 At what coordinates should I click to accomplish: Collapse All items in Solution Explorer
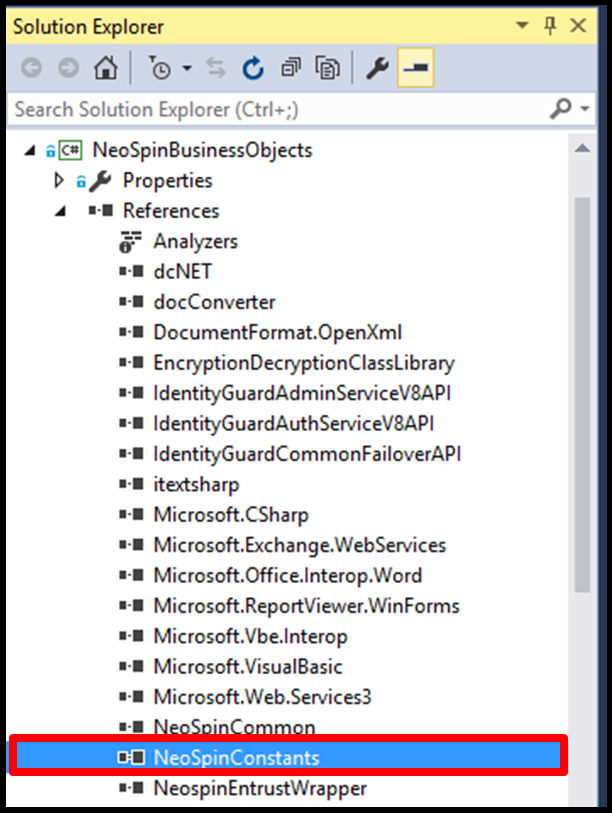(290, 67)
